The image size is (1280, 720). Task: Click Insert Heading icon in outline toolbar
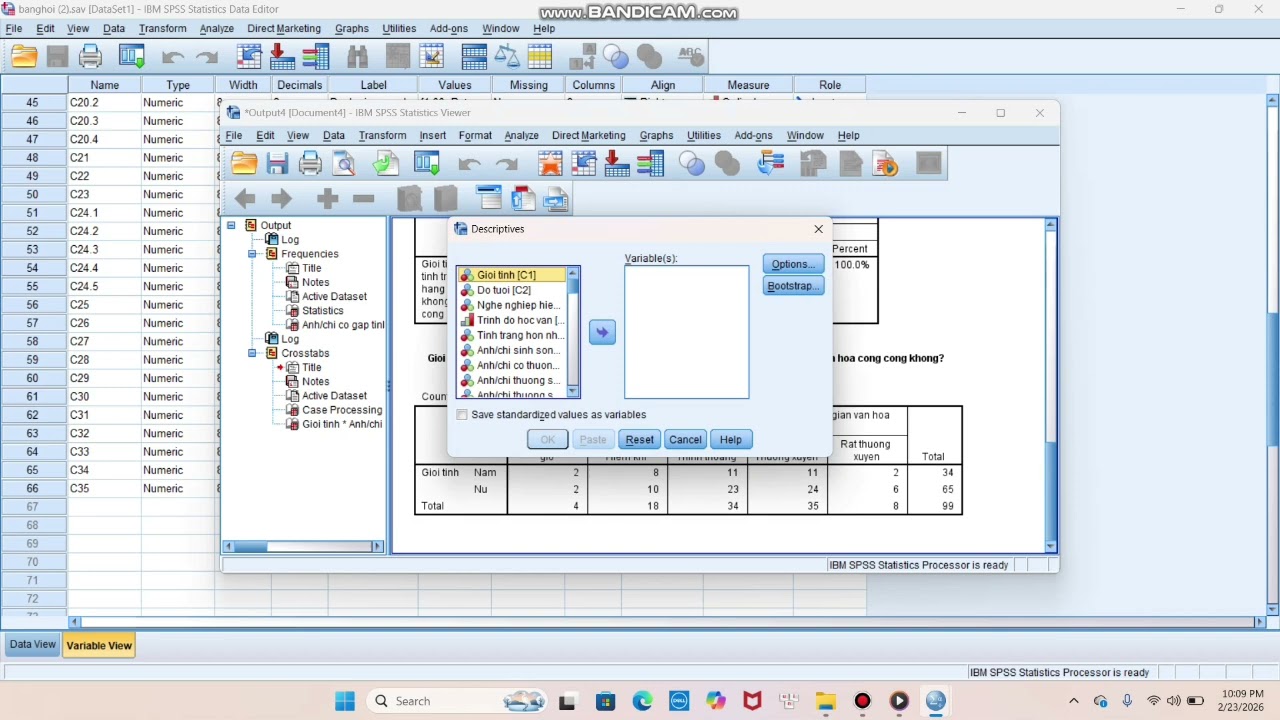[x=489, y=199]
